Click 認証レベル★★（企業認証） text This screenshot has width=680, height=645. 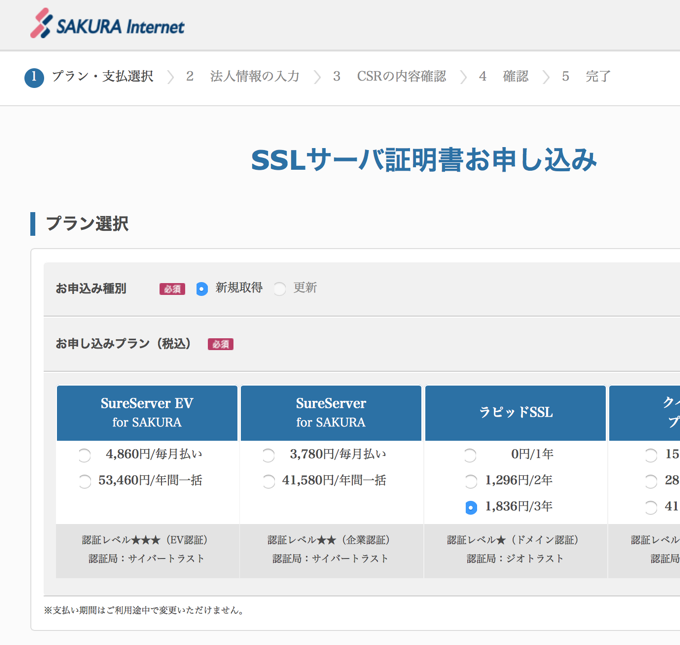tap(329, 540)
